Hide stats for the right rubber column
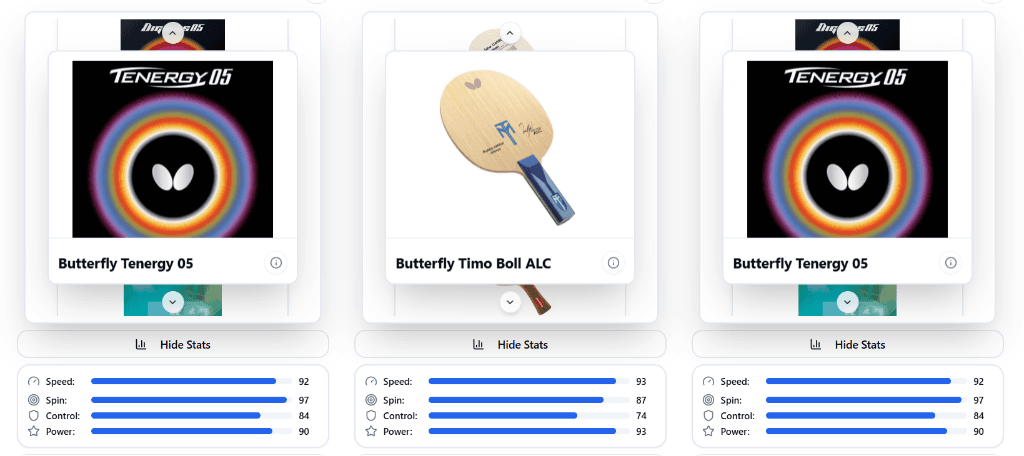The image size is (1024, 456). click(x=847, y=345)
